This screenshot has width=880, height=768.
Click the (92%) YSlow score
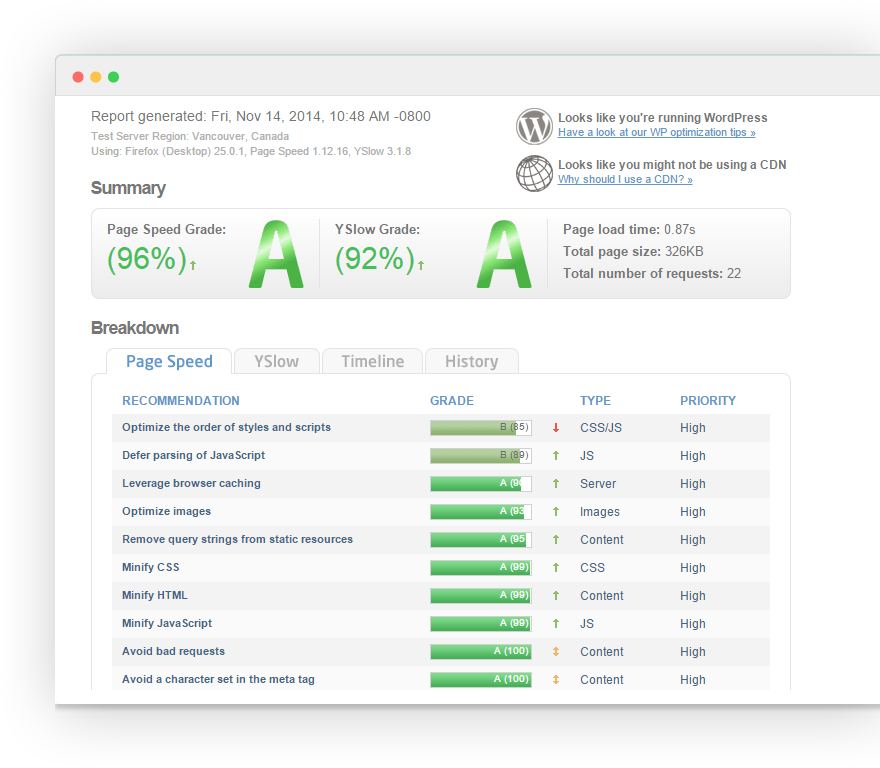pyautogui.click(x=374, y=259)
